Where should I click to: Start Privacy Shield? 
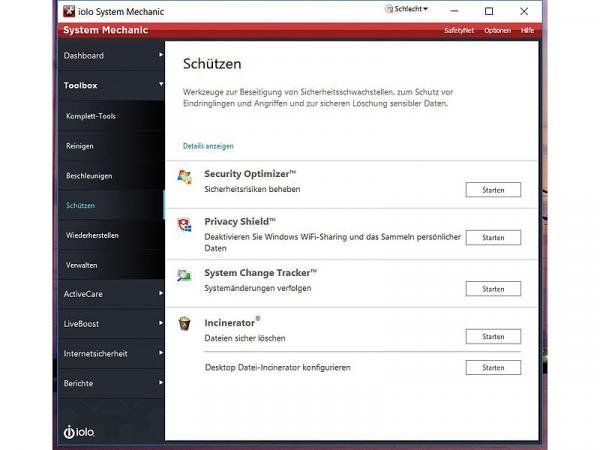coord(493,238)
